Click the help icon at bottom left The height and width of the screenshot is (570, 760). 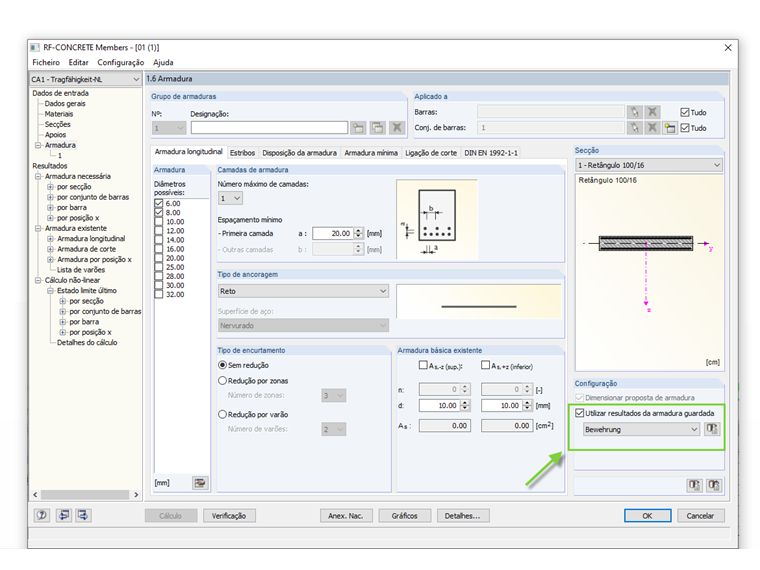coord(42,515)
